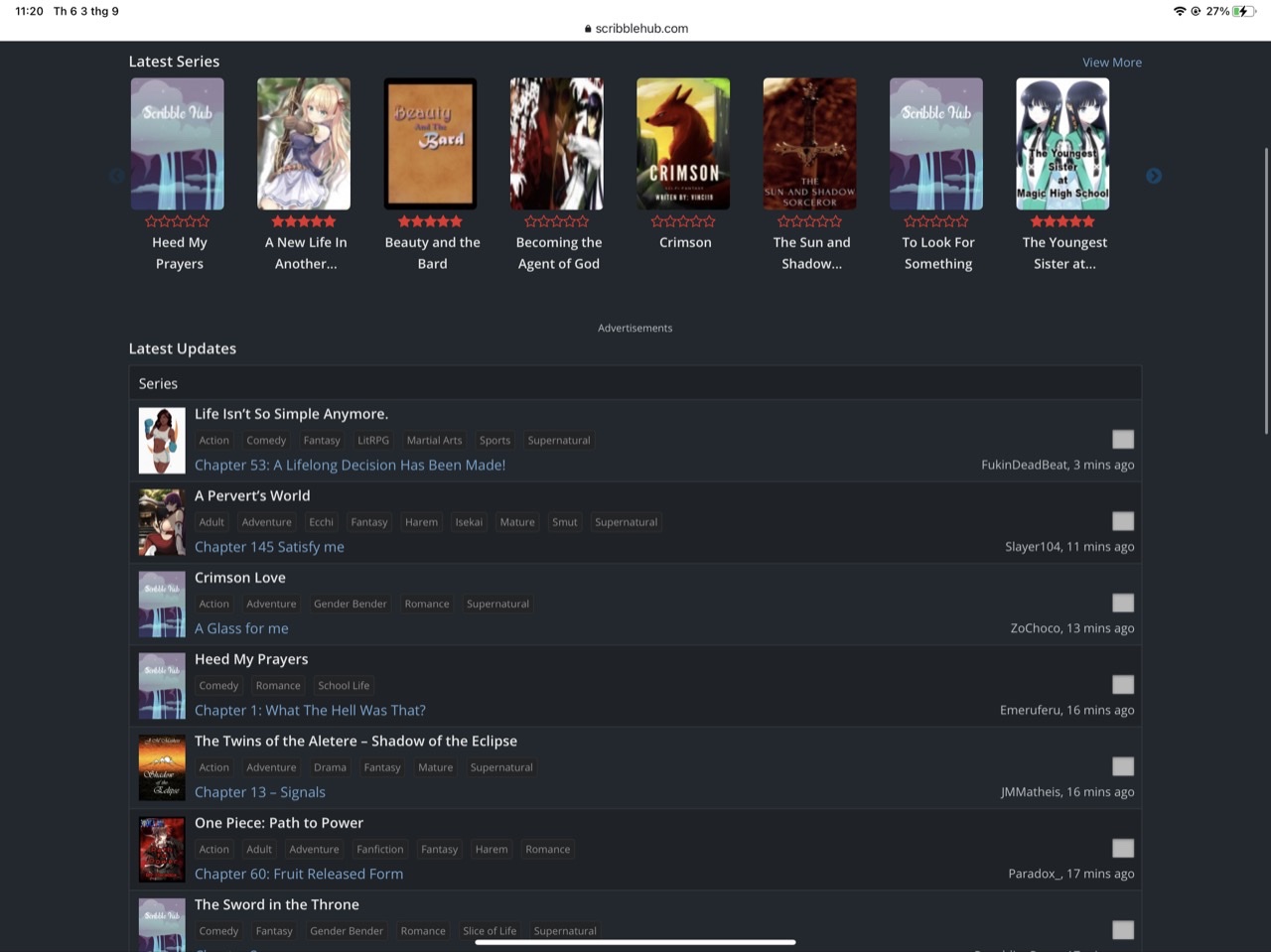Click the page scrollbar on the right edge
Image resolution: width=1271 pixels, height=952 pixels.
[1265, 290]
